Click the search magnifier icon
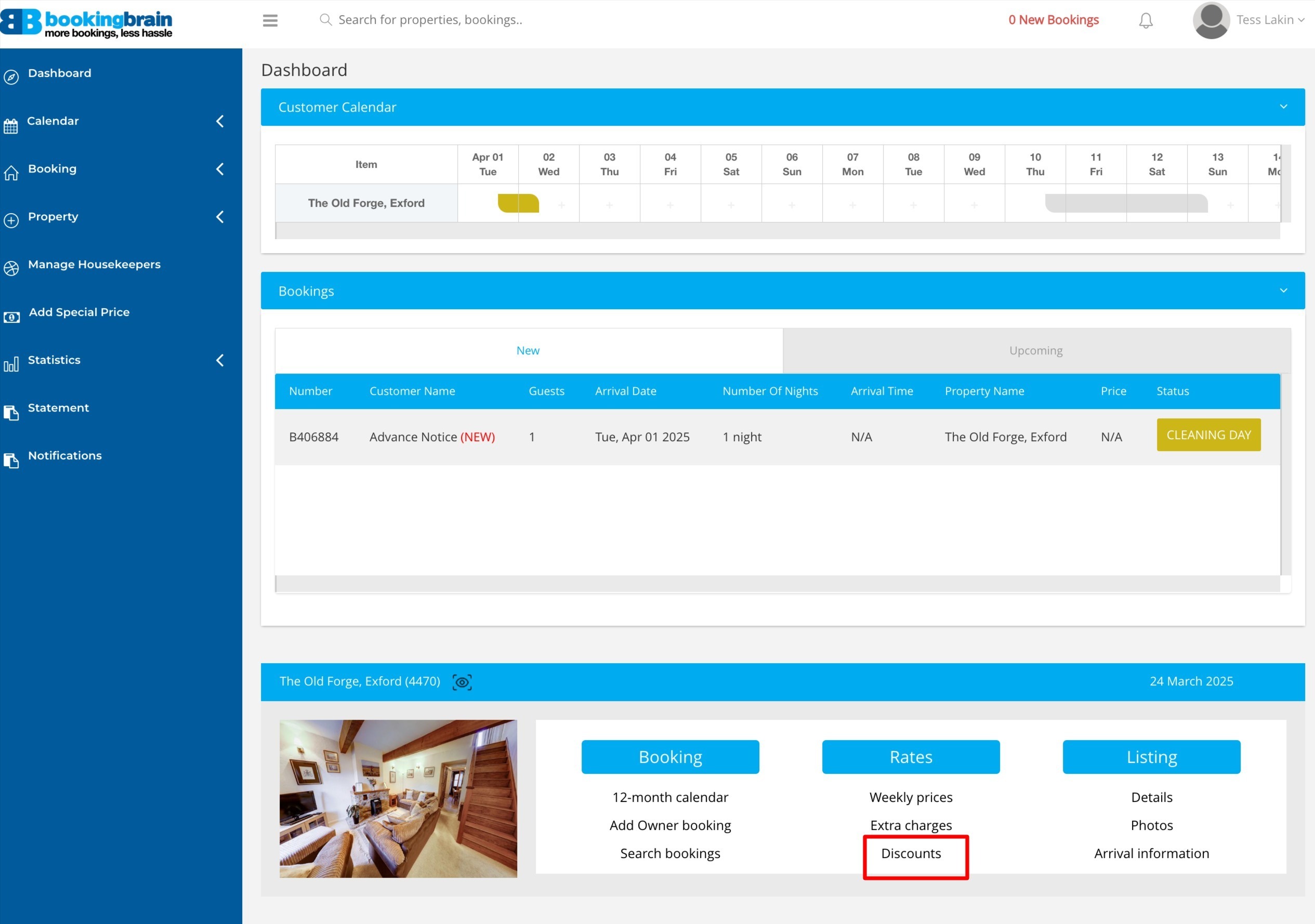The height and width of the screenshot is (924, 1315). (325, 20)
